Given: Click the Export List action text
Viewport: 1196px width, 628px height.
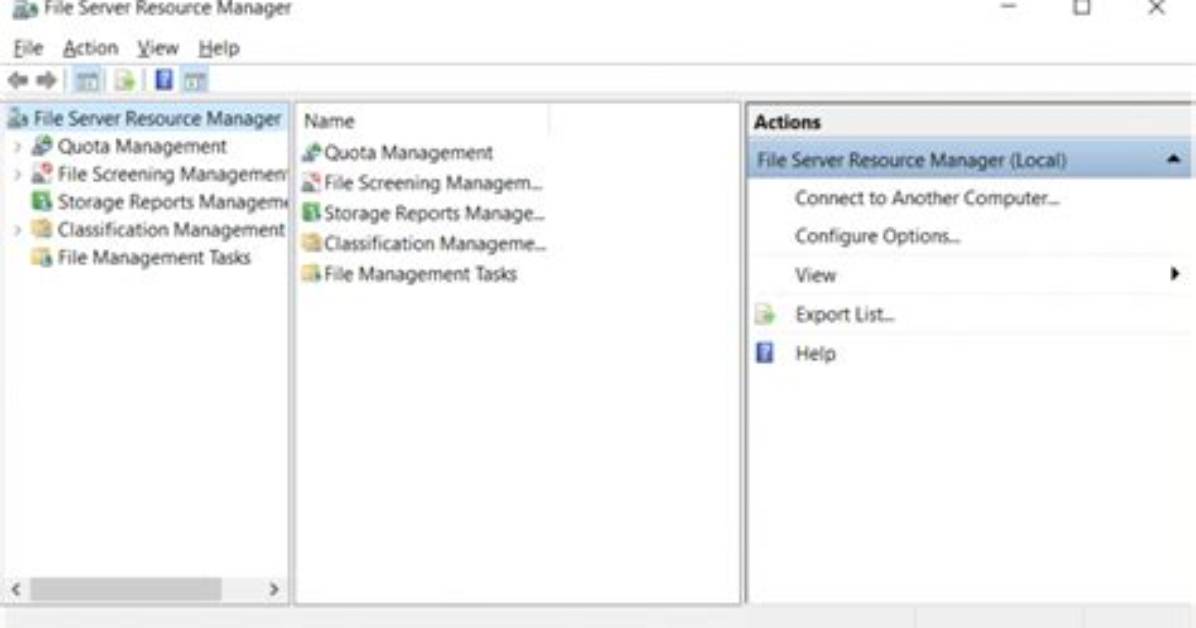Looking at the screenshot, I should pos(844,314).
